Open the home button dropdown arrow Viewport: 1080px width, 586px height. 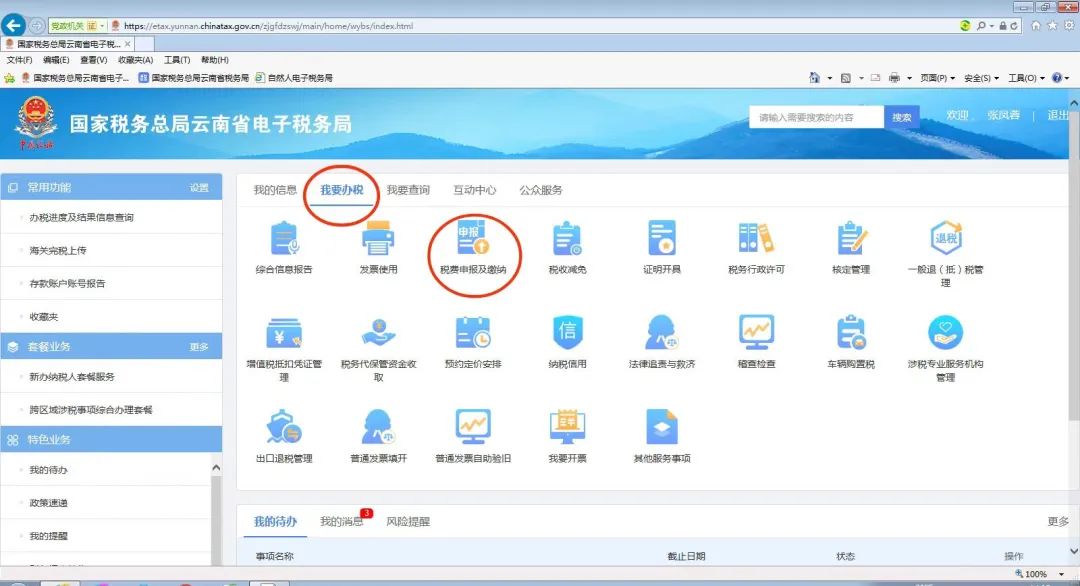(829, 78)
